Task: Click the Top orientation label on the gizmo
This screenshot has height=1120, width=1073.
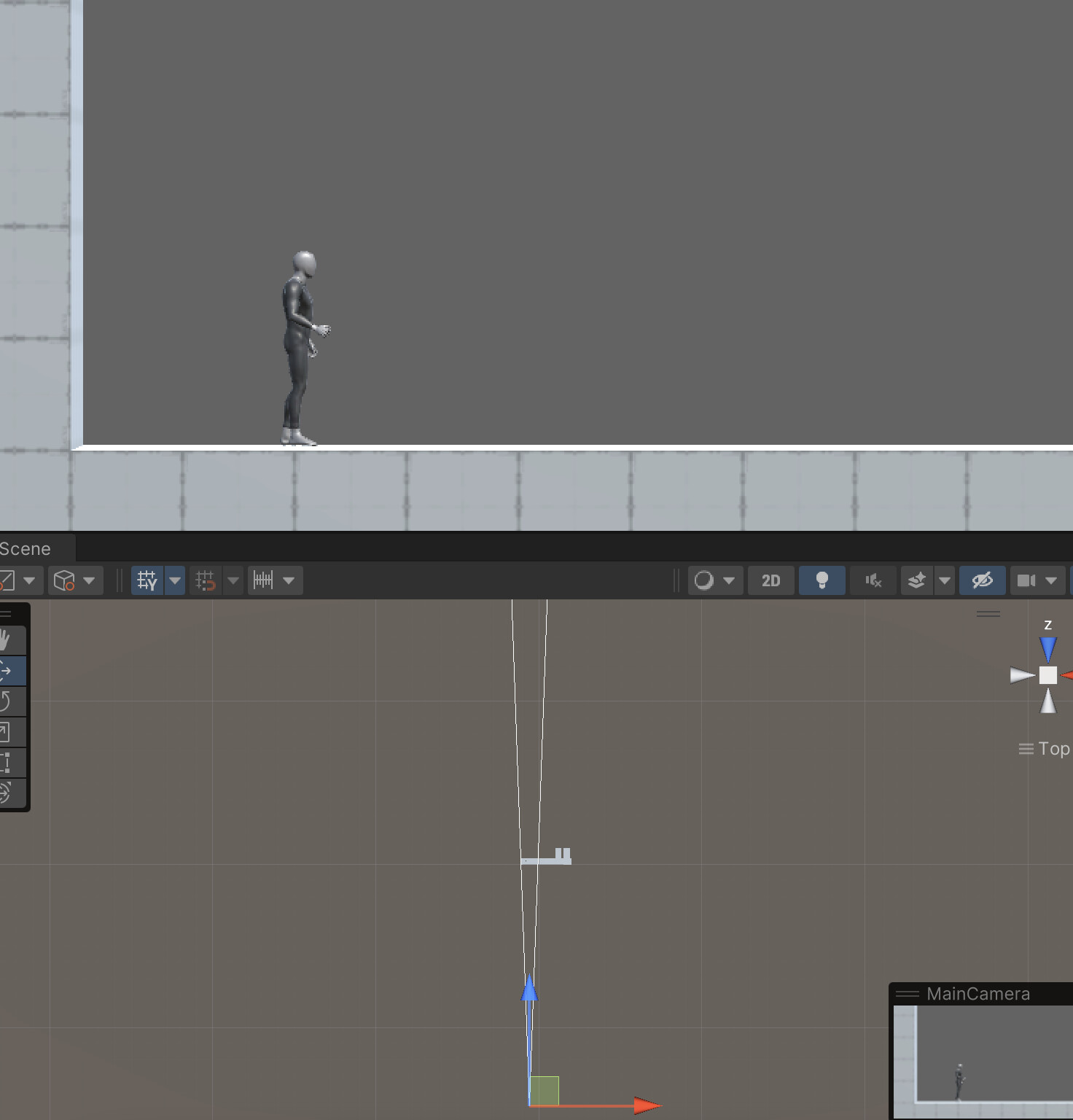Action: point(1054,749)
